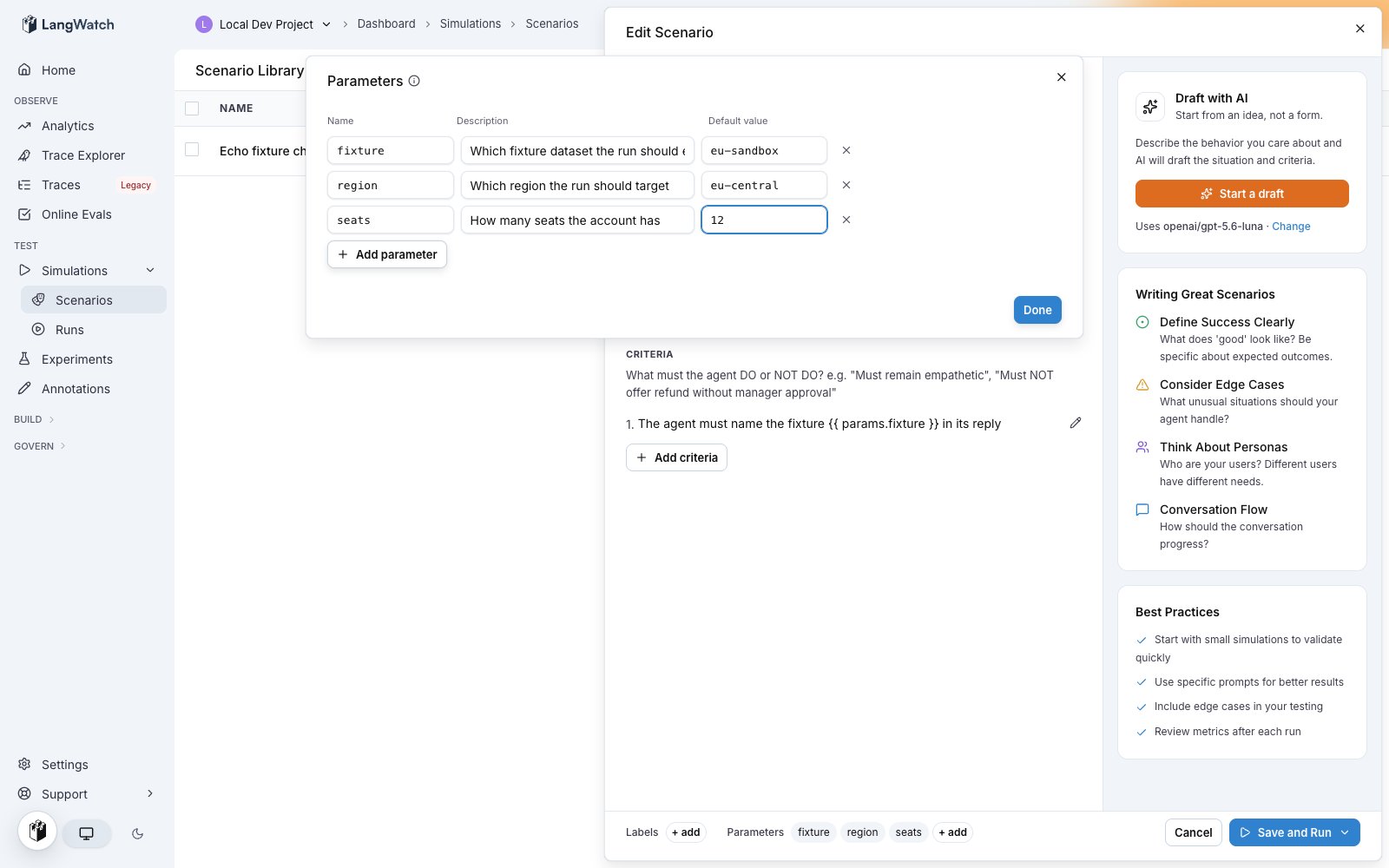Click the project avatar letter L
The width and height of the screenshot is (1389, 868).
pyautogui.click(x=204, y=24)
